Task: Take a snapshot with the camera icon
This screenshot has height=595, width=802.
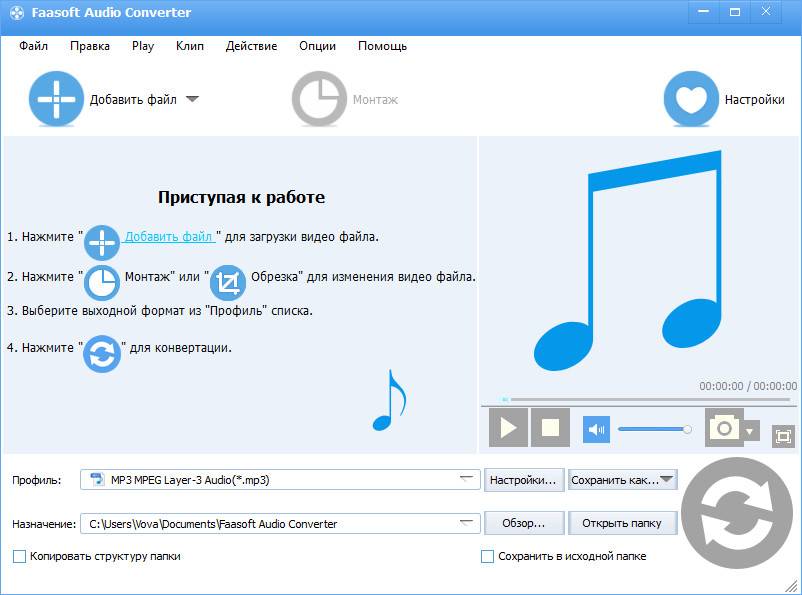Action: 724,427
